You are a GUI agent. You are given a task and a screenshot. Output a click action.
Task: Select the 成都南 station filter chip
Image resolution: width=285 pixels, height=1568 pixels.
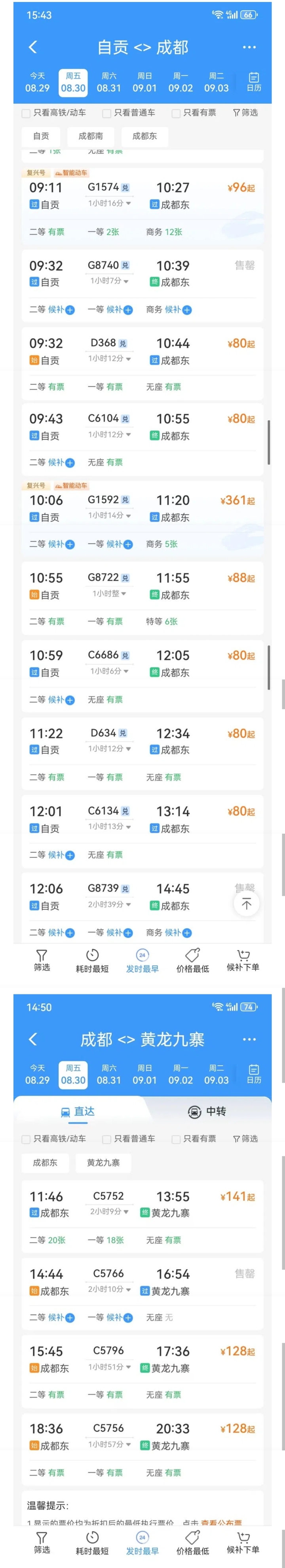pyautogui.click(x=91, y=136)
